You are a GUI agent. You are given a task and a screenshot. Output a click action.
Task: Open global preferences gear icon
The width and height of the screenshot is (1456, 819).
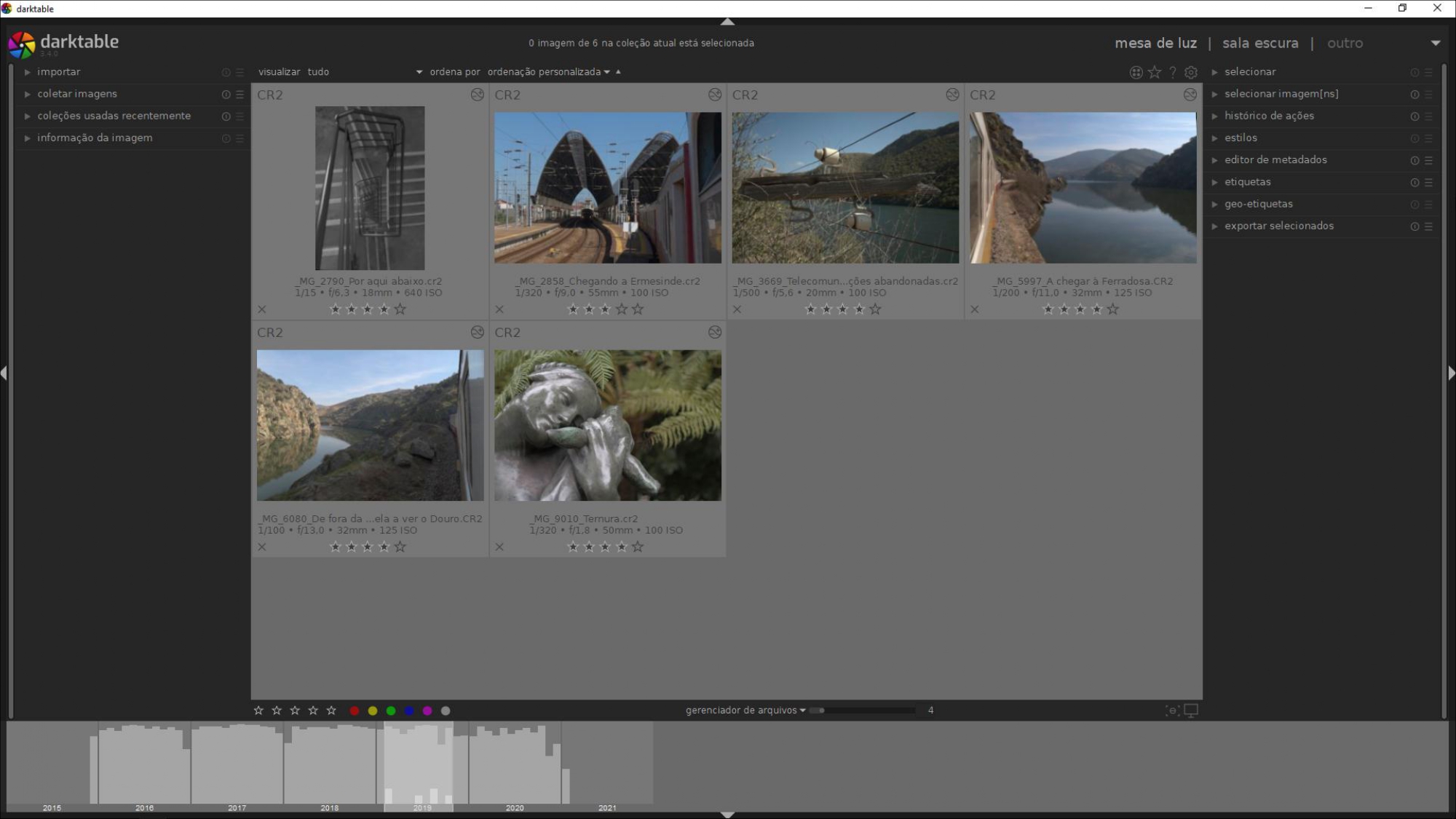click(1191, 72)
